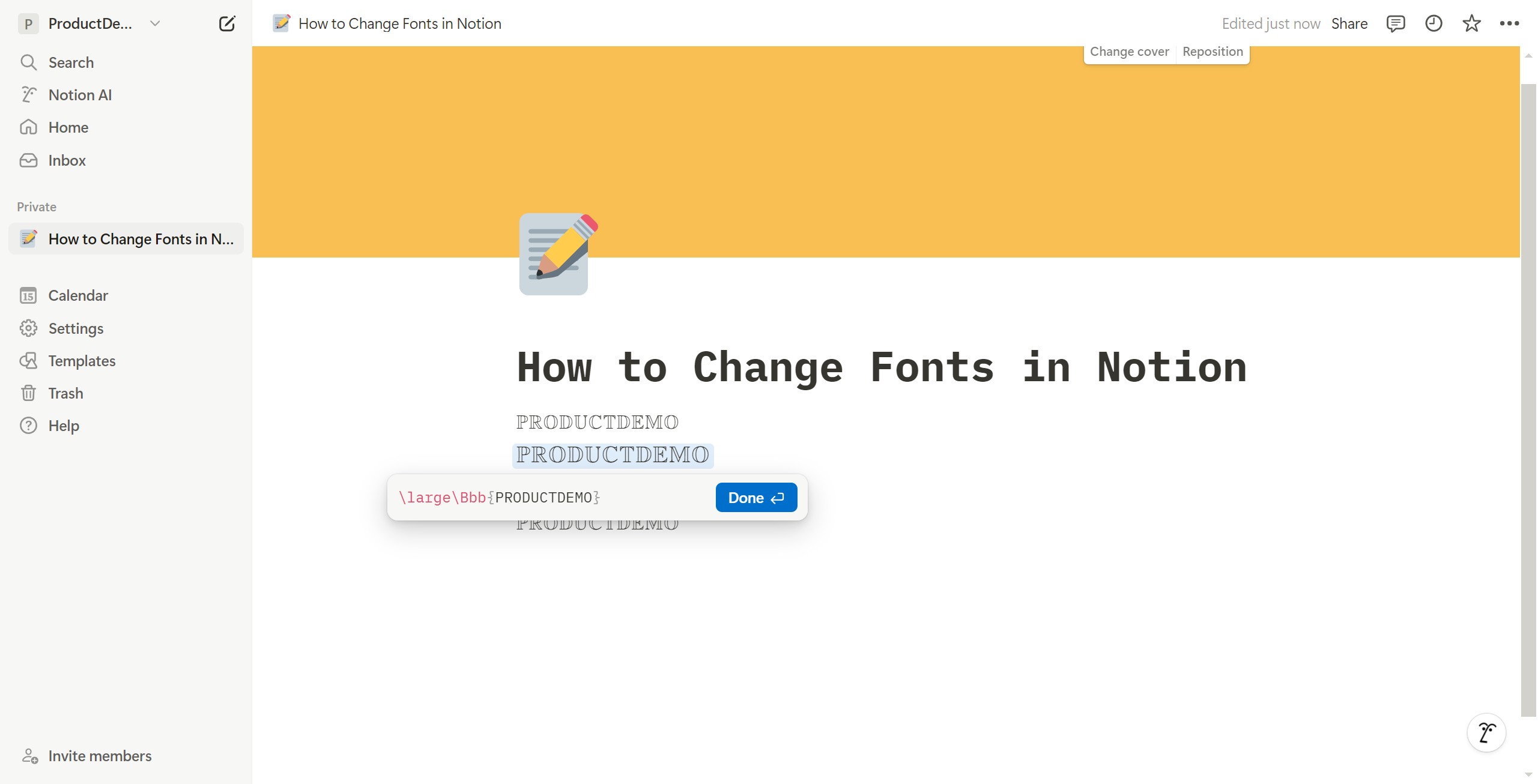Click the breadcrumb page emoji icon
Viewport: 1538px width, 784px height.
281,23
